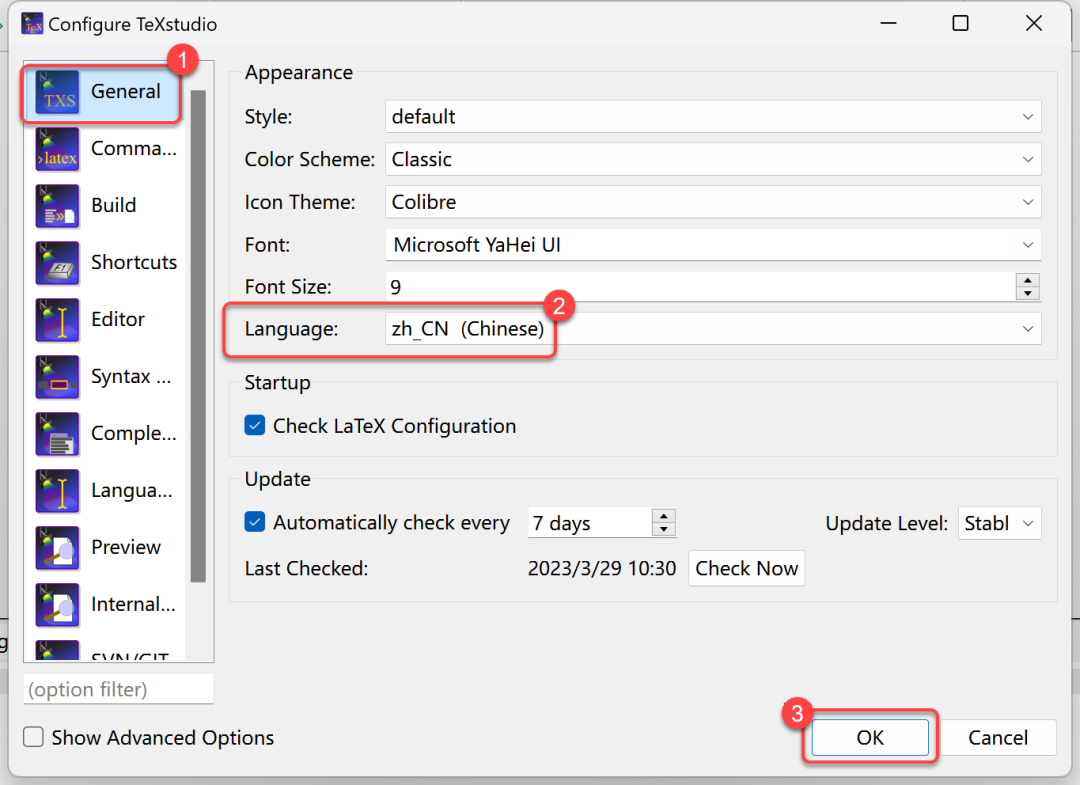The image size is (1080, 785).
Task: Disable Automatically check every checkbox
Action: [x=255, y=523]
